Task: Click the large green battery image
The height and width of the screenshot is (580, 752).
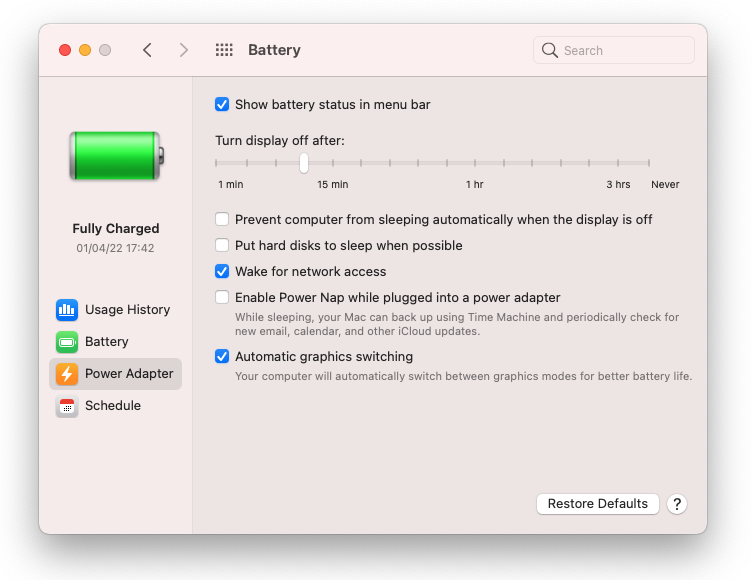Action: pos(116,156)
